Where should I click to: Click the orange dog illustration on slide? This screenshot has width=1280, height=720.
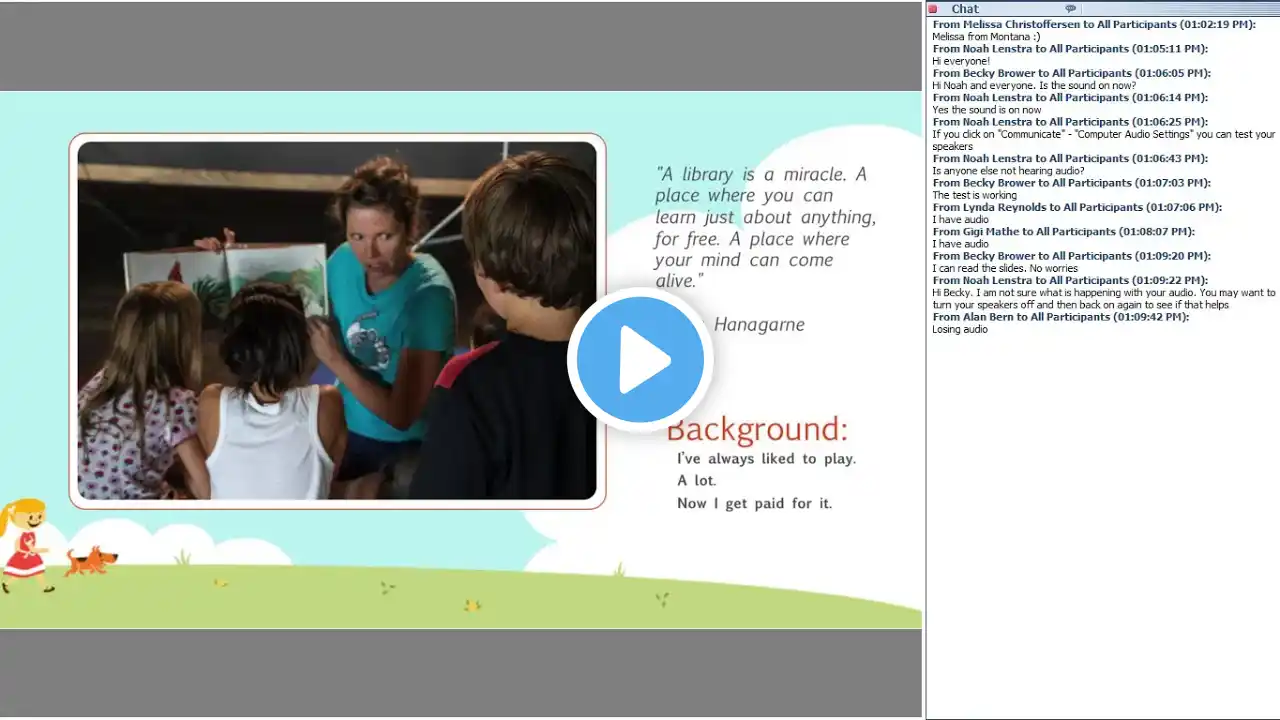[x=90, y=560]
